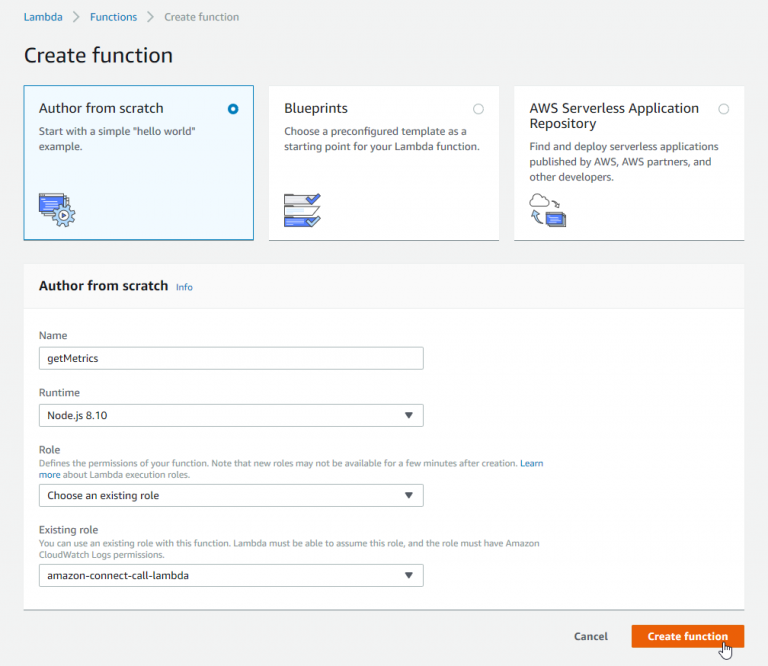Viewport: 768px width, 666px height.
Task: Click the Existing role dropdown arrow
Action: click(408, 575)
